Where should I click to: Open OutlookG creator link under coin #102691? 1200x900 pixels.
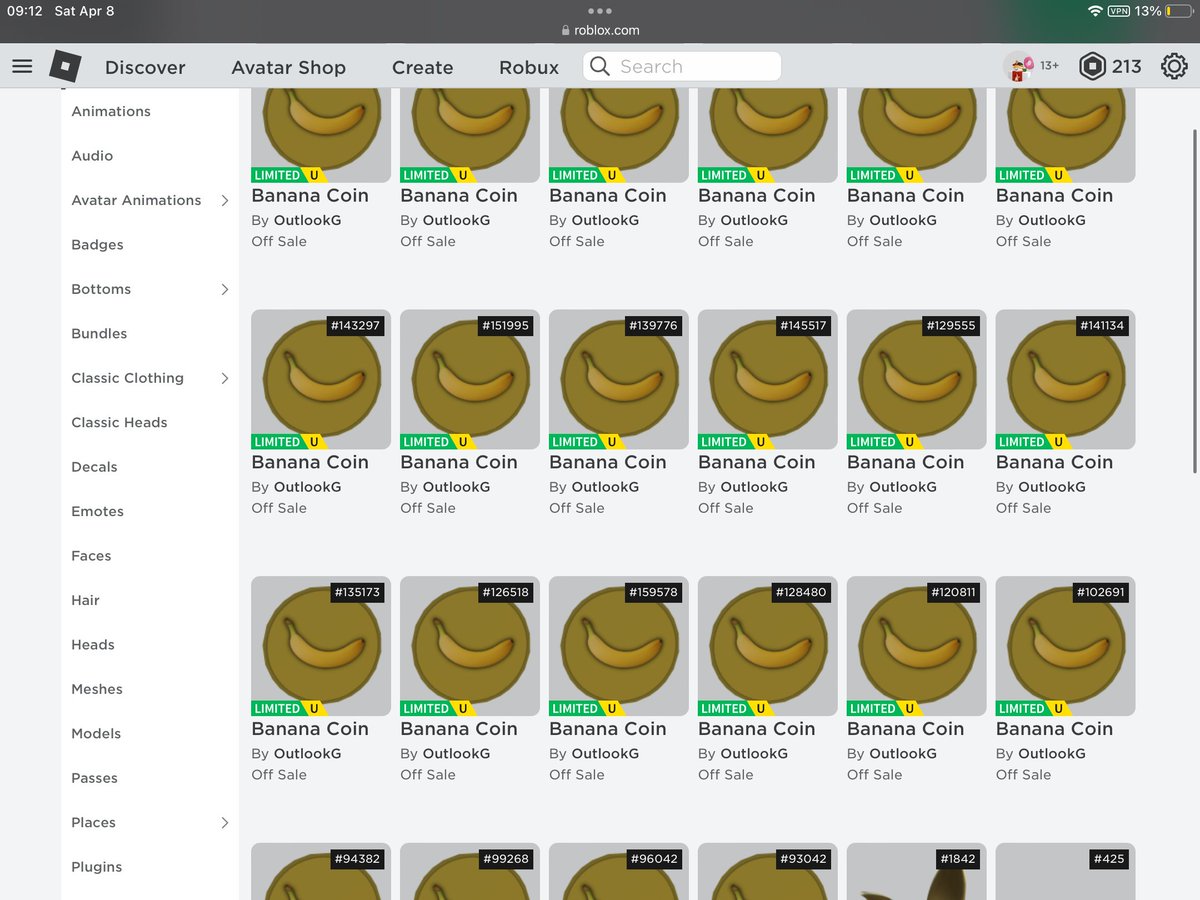click(x=1052, y=754)
